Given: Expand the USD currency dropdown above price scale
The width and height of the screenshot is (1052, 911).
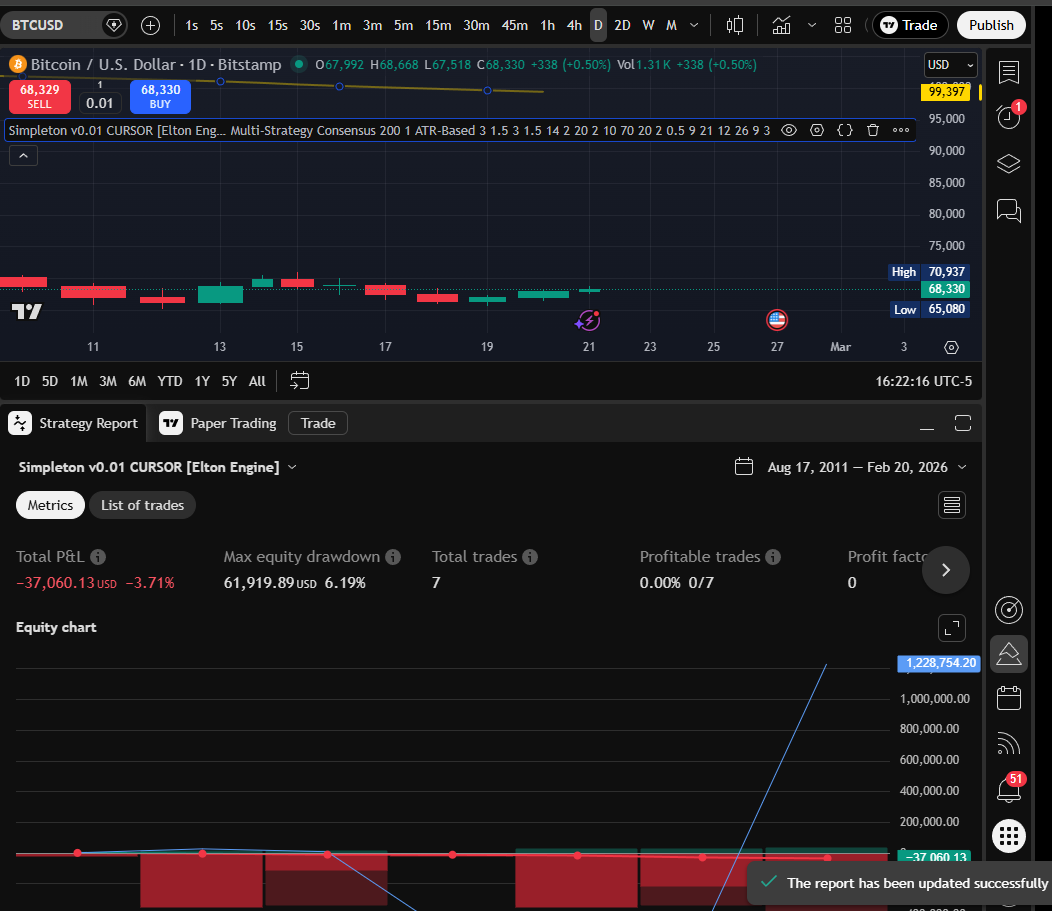Looking at the screenshot, I should pyautogui.click(x=948, y=64).
